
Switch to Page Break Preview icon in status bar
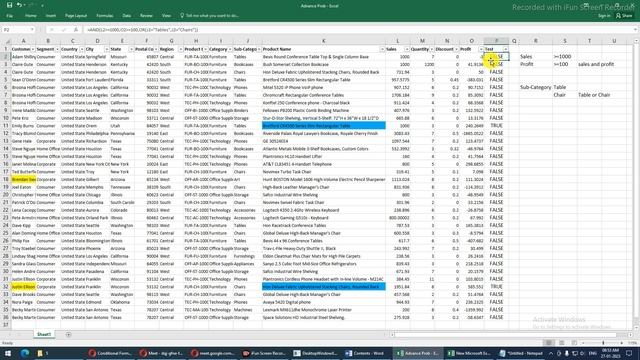click(x=574, y=343)
